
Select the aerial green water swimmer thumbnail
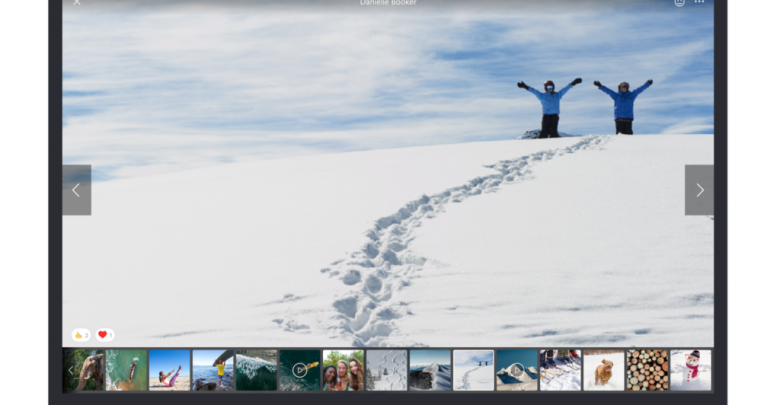(126, 370)
